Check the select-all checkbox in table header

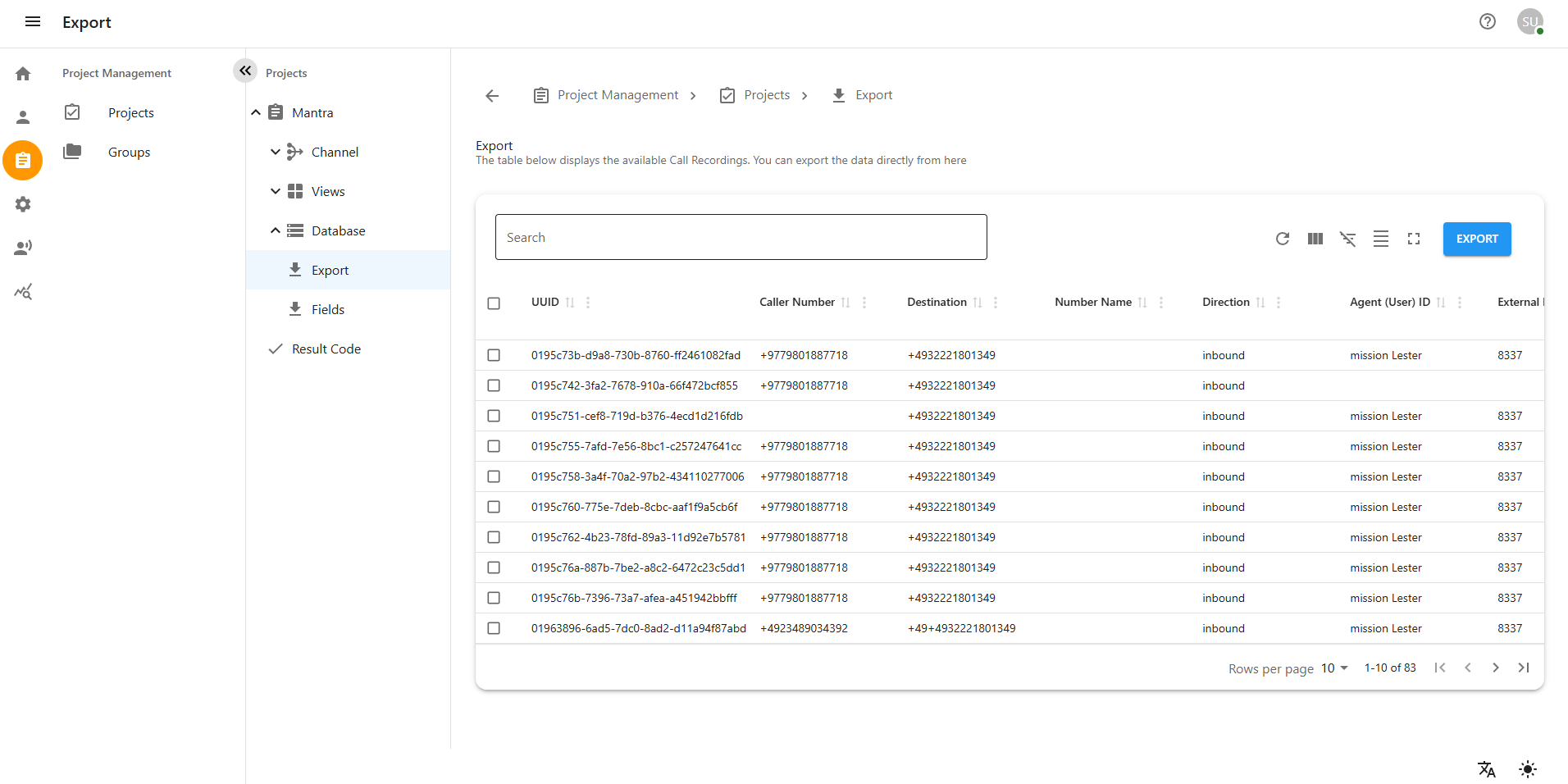pyautogui.click(x=494, y=303)
